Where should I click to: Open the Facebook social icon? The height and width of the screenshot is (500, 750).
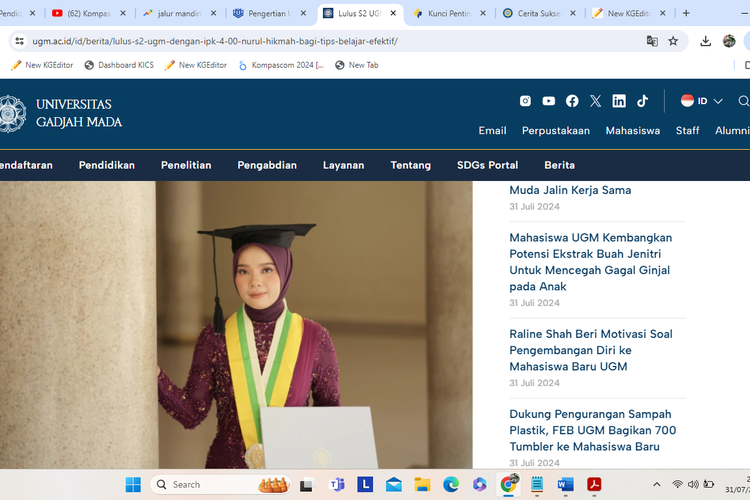coord(572,101)
